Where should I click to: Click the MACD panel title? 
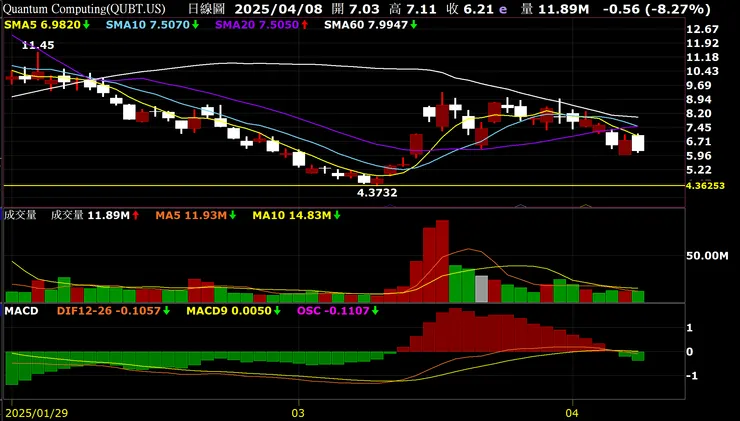tap(21, 311)
